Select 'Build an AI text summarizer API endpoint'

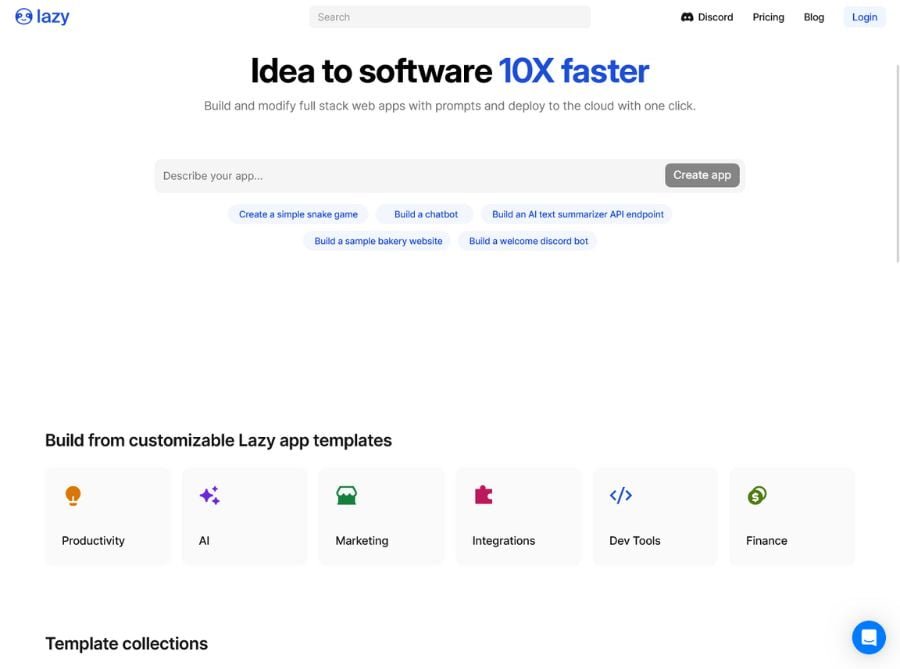[x=577, y=214]
